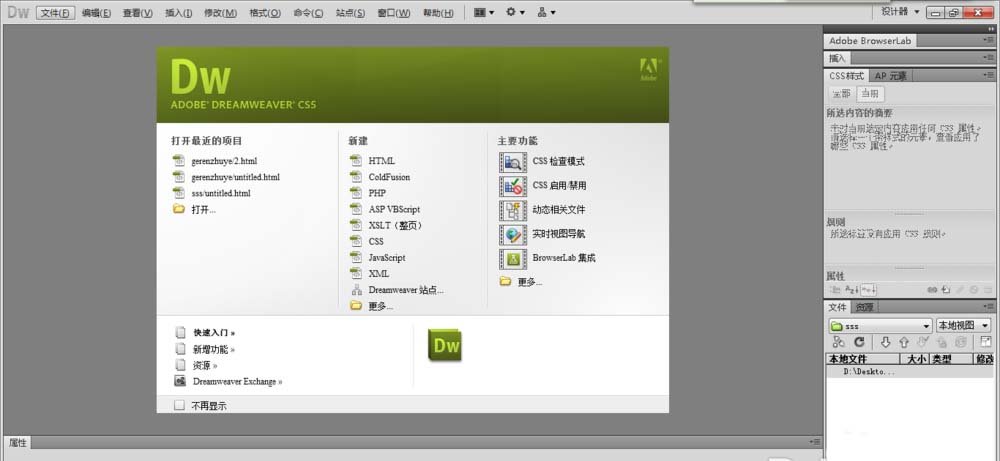Image resolution: width=1000 pixels, height=461 pixels.
Task: Create a new ASP VBScript document
Action: 394,209
